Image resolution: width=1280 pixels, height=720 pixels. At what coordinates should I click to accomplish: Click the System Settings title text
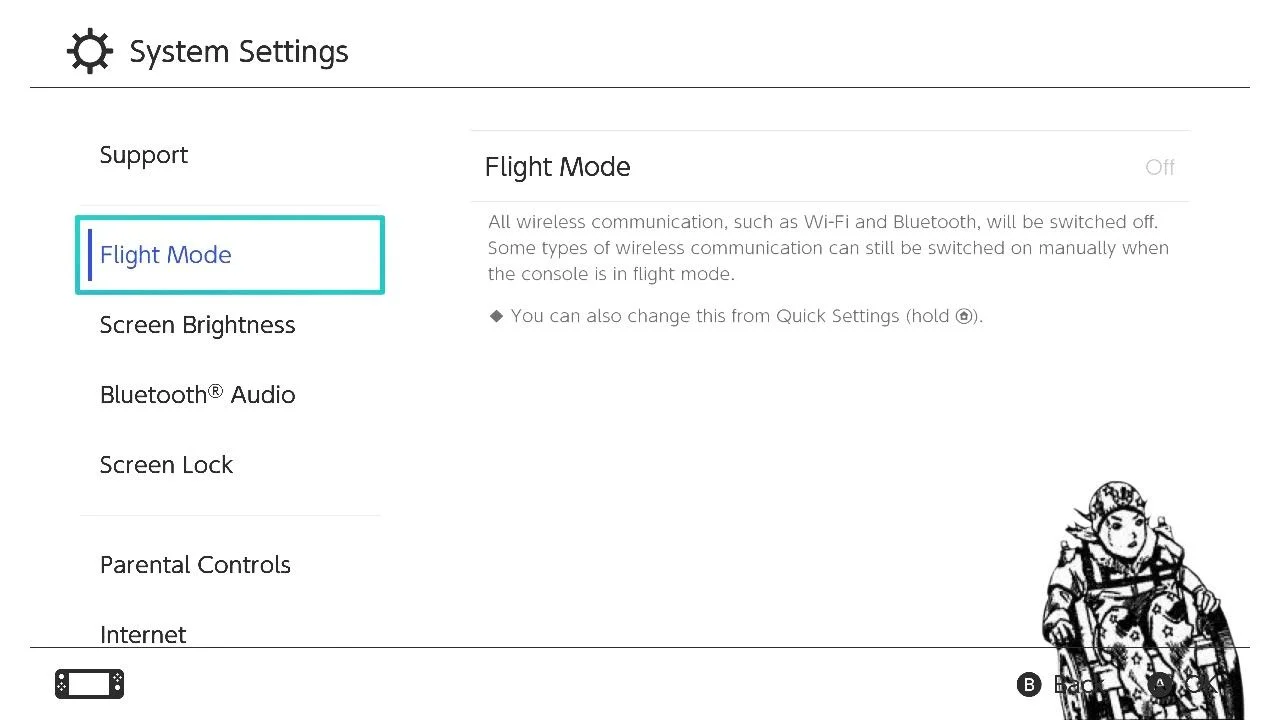239,52
